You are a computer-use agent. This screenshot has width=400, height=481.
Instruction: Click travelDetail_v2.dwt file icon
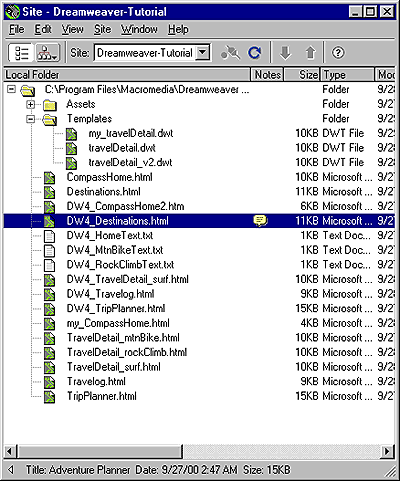pos(71,163)
